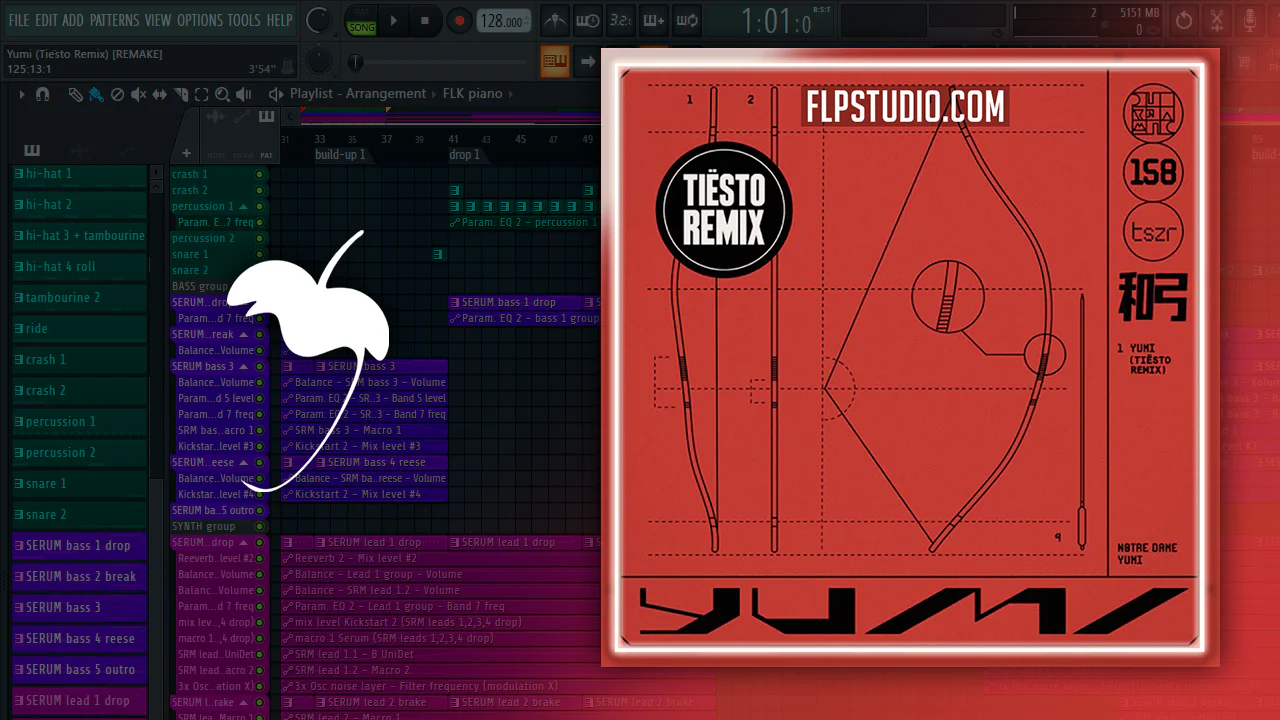The image size is (1280, 720).
Task: Enable wait for input to start playing
Action: coord(588,20)
